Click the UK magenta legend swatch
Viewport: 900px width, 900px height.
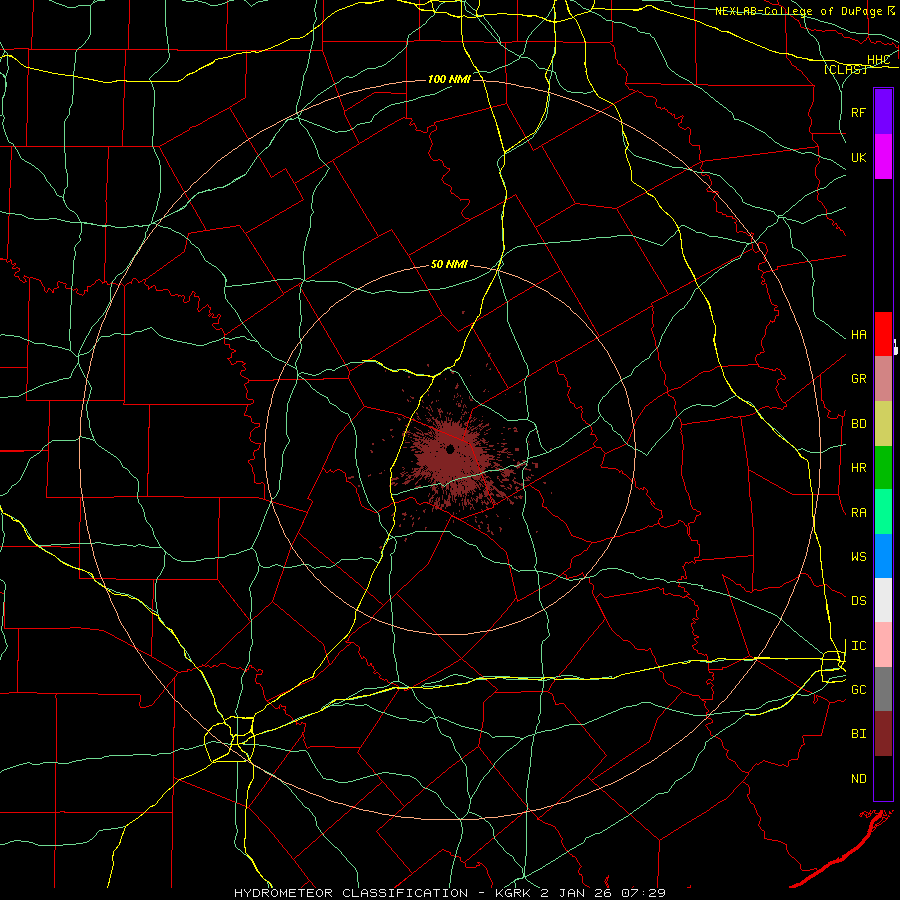(883, 157)
